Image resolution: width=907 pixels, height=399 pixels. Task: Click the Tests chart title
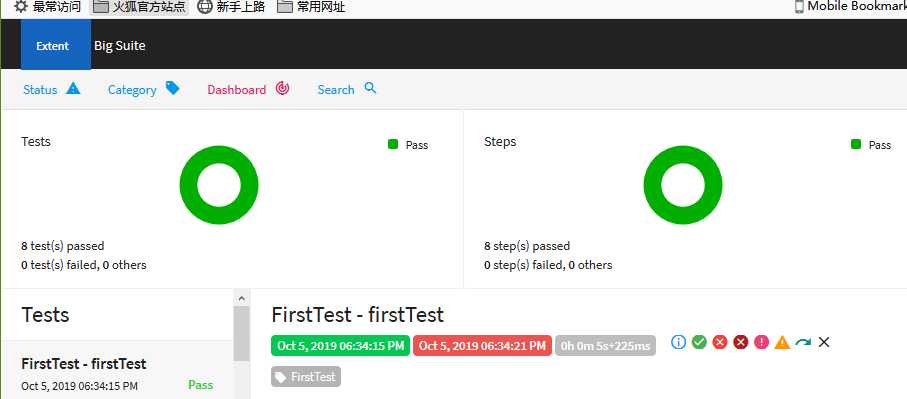tap(36, 142)
